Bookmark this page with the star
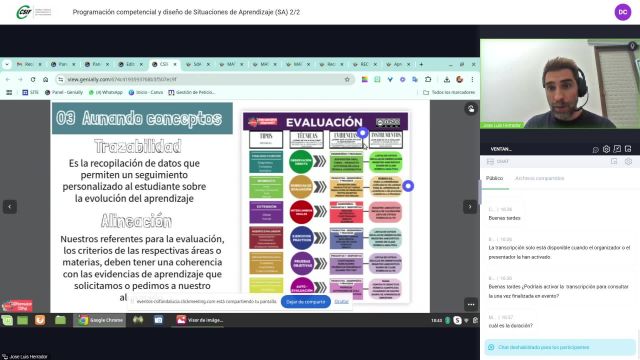 [347, 80]
